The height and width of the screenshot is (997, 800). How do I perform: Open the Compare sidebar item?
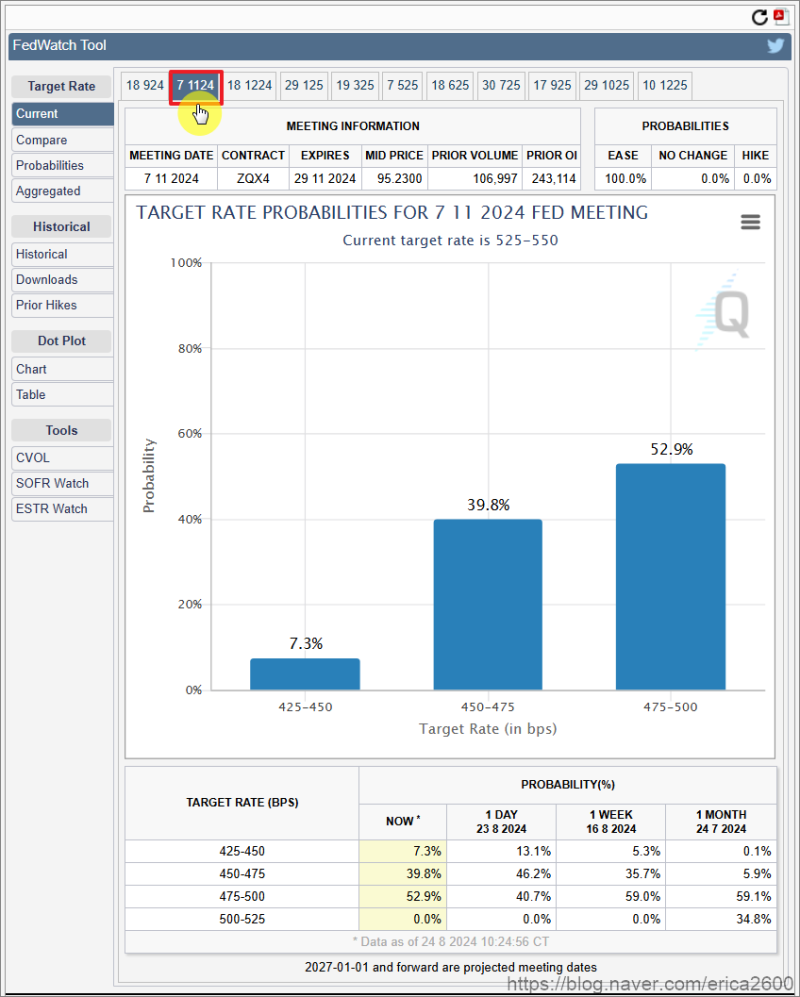pyautogui.click(x=62, y=140)
